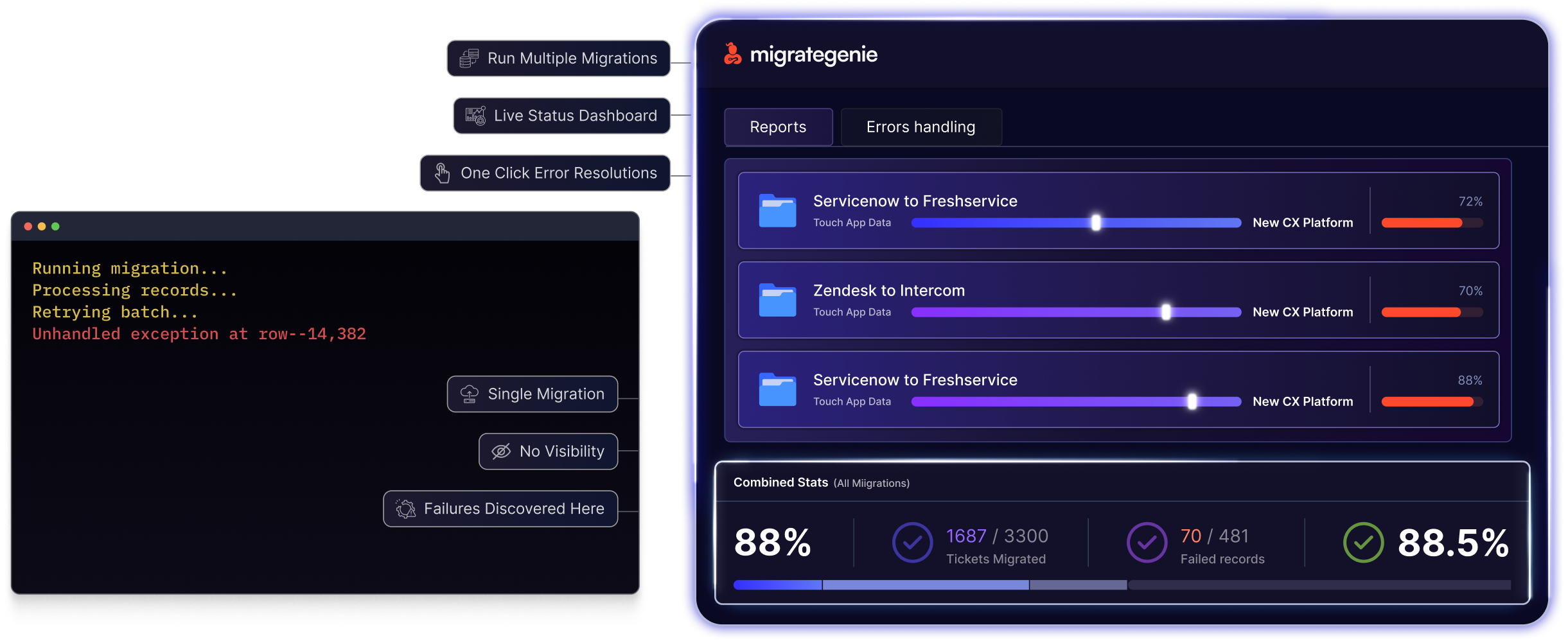Click the '88.5%' success figure
This screenshot has width=1568, height=641.
[1453, 543]
